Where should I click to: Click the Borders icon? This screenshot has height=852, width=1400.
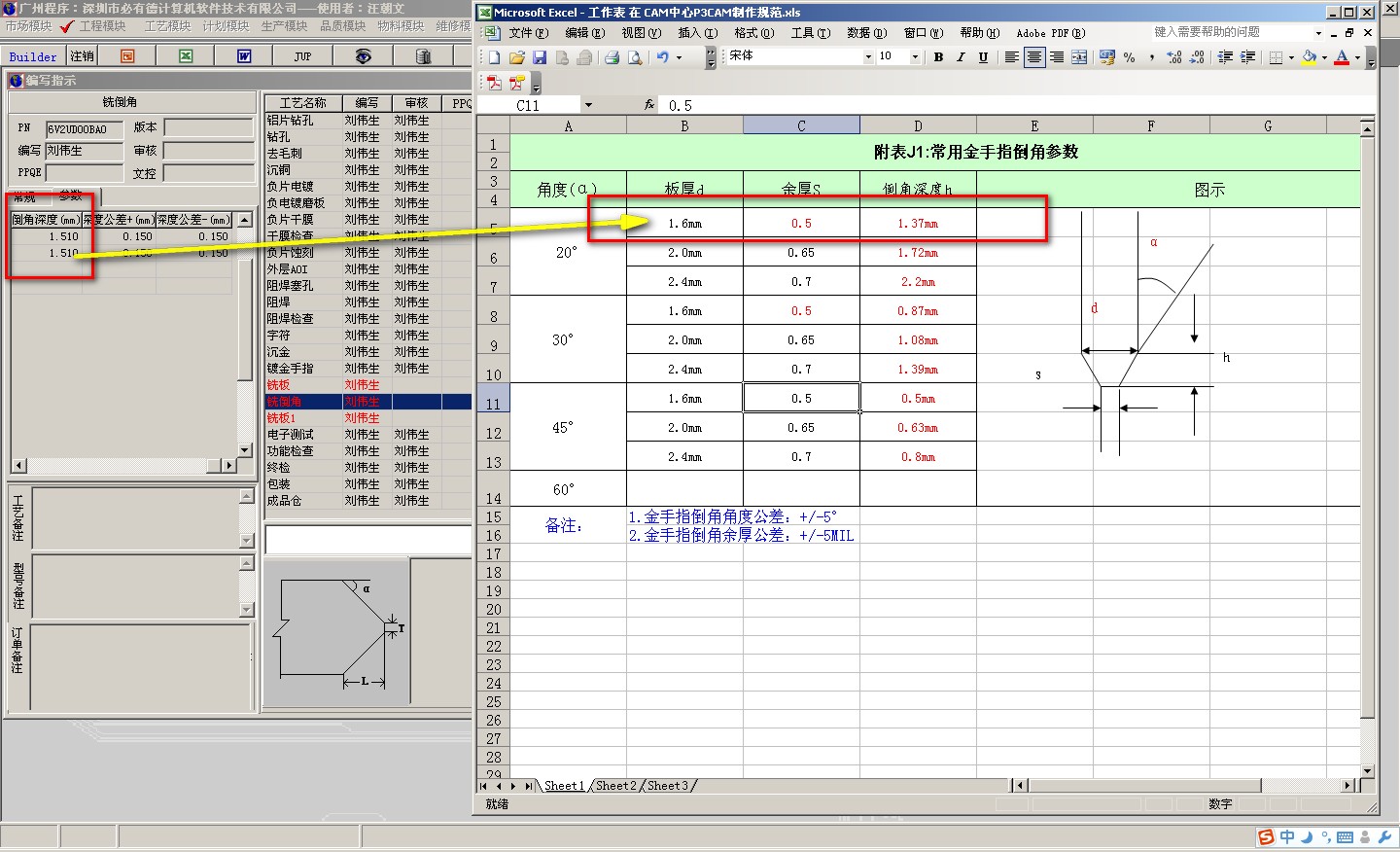click(x=1276, y=57)
